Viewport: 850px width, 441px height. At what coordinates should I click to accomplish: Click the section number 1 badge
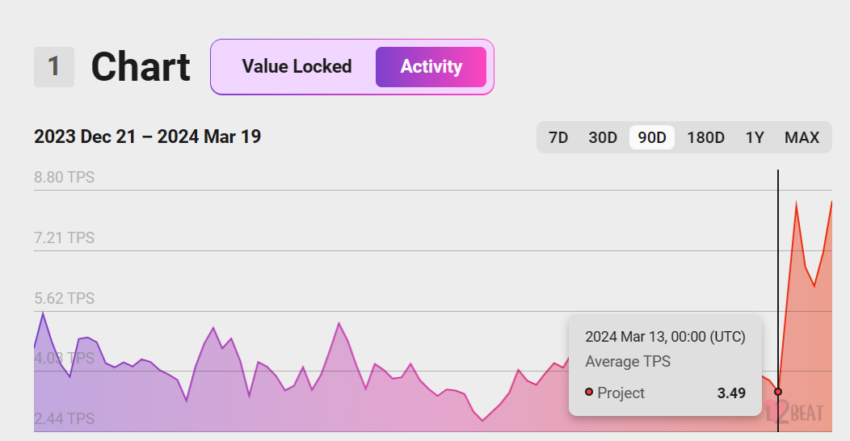pyautogui.click(x=54, y=67)
